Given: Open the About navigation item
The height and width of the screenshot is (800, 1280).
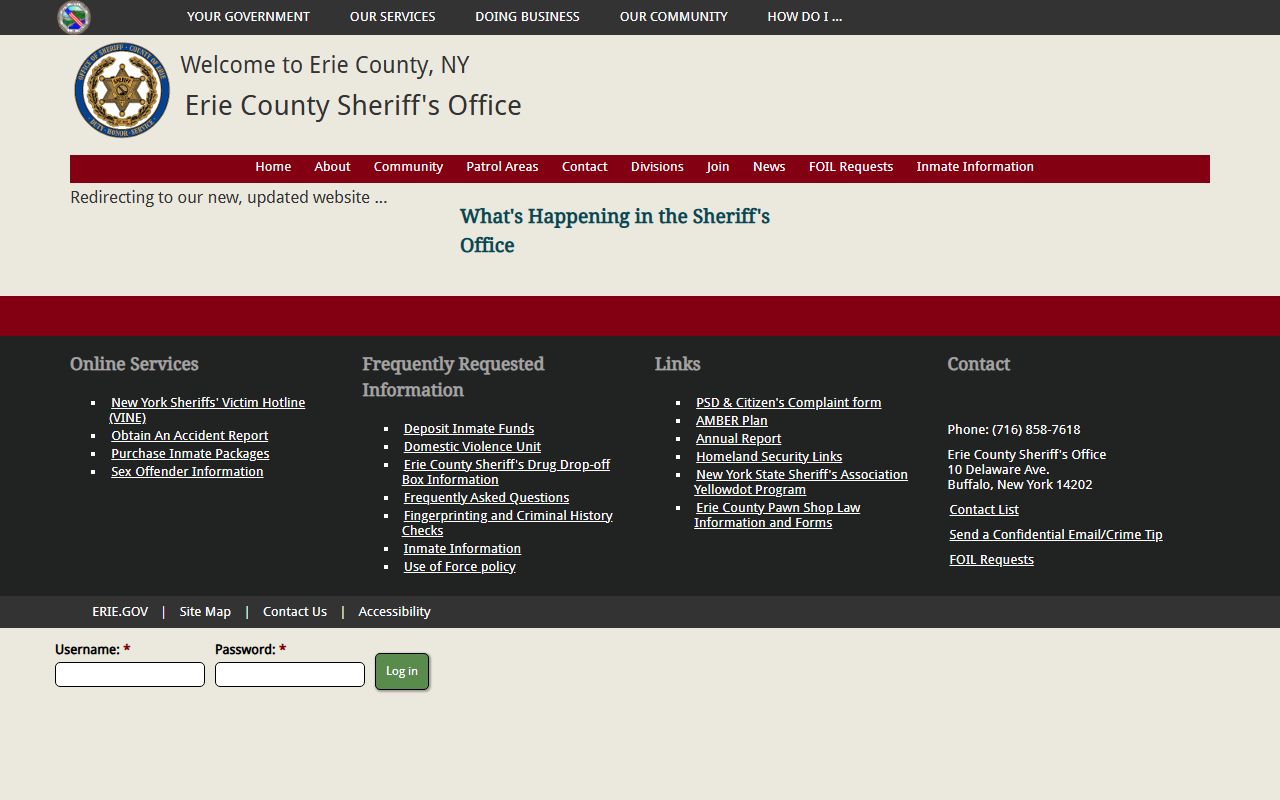Looking at the screenshot, I should pos(332,167).
